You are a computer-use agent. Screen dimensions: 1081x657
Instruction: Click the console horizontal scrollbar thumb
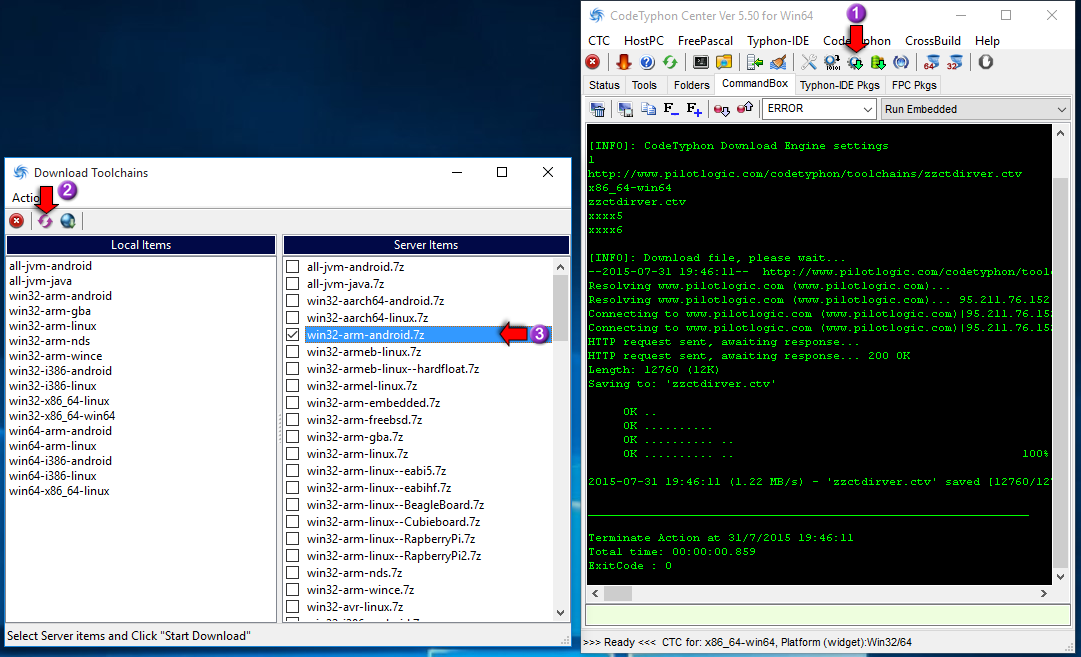tap(618, 593)
